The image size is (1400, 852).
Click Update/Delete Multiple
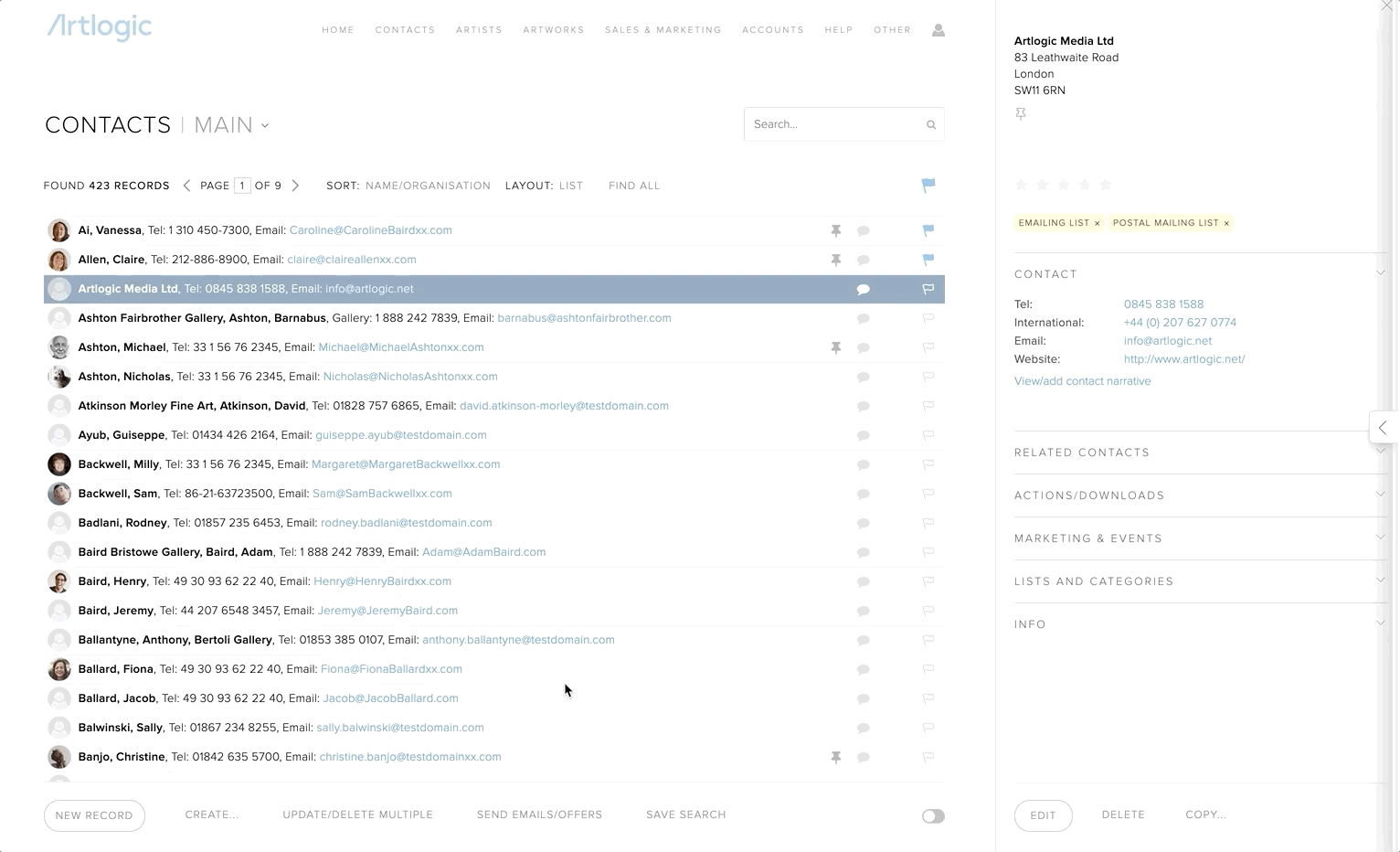point(357,815)
